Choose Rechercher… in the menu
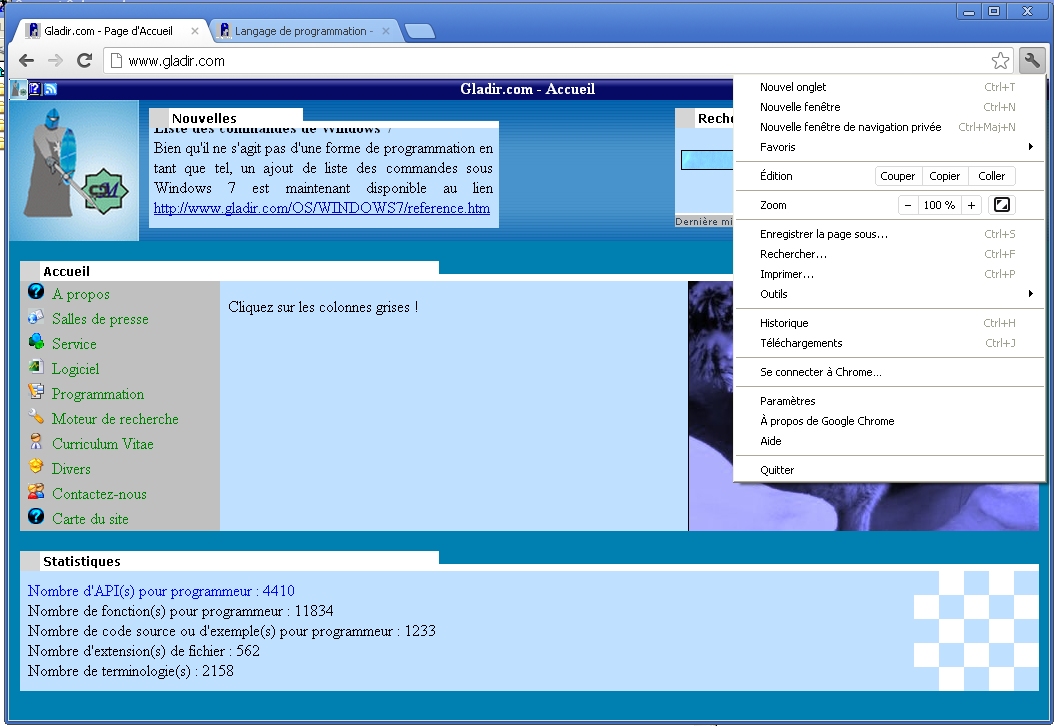 [889, 254]
